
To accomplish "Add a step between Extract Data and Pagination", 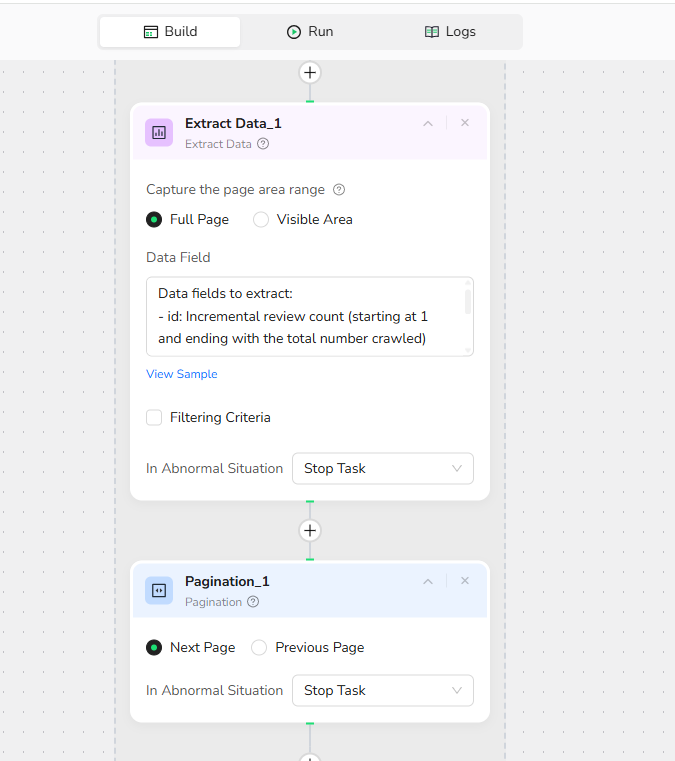I will click(310, 530).
